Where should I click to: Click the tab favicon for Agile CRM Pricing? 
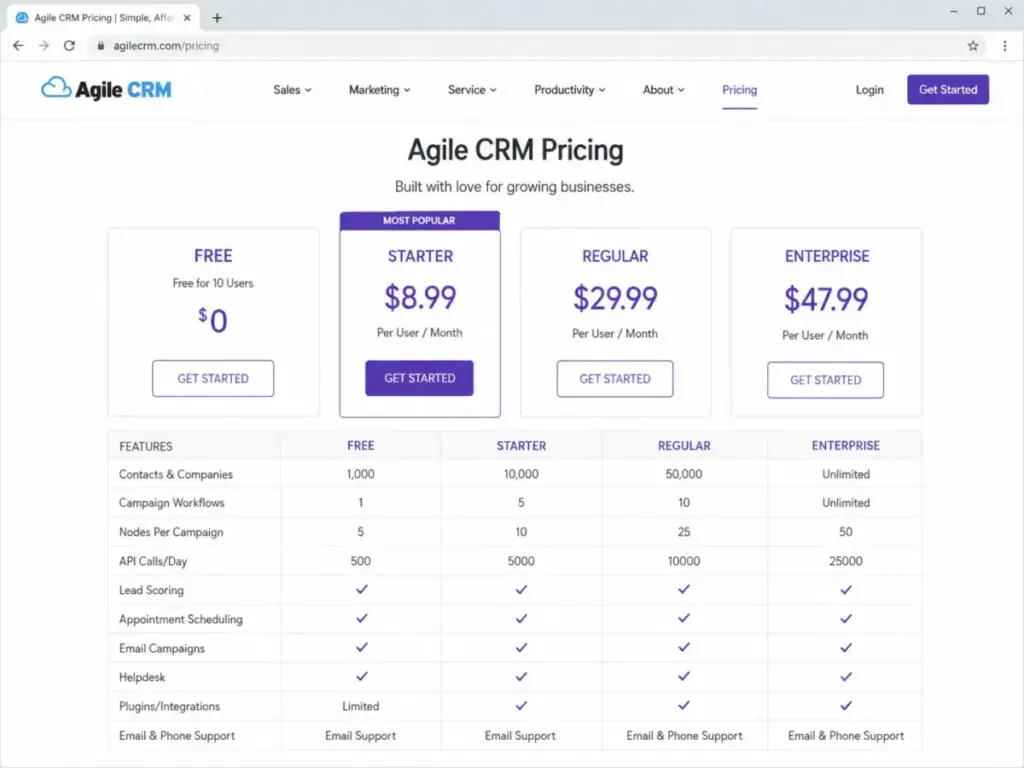[22, 18]
